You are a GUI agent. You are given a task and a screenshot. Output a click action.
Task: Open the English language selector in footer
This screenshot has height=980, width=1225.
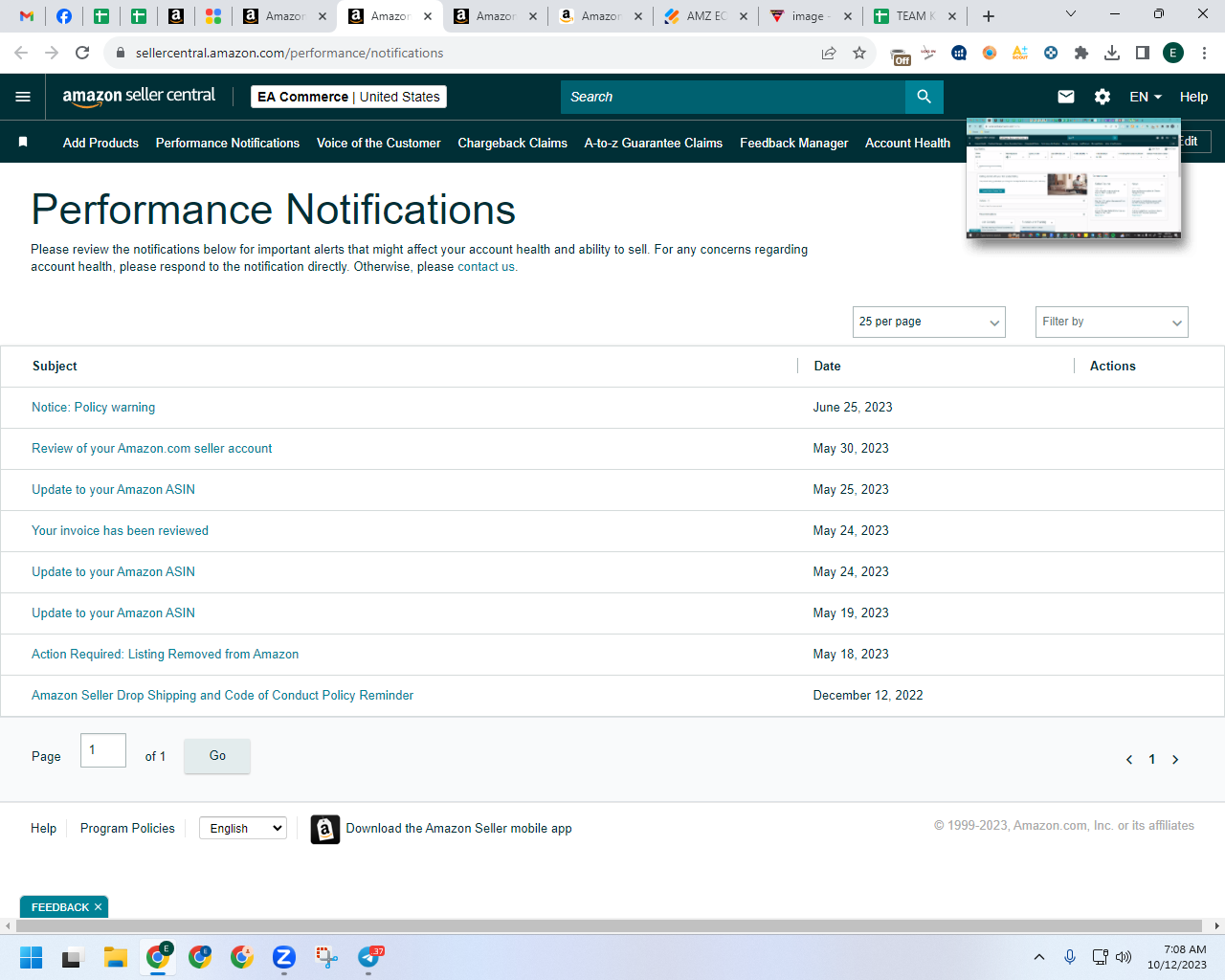pos(243,828)
